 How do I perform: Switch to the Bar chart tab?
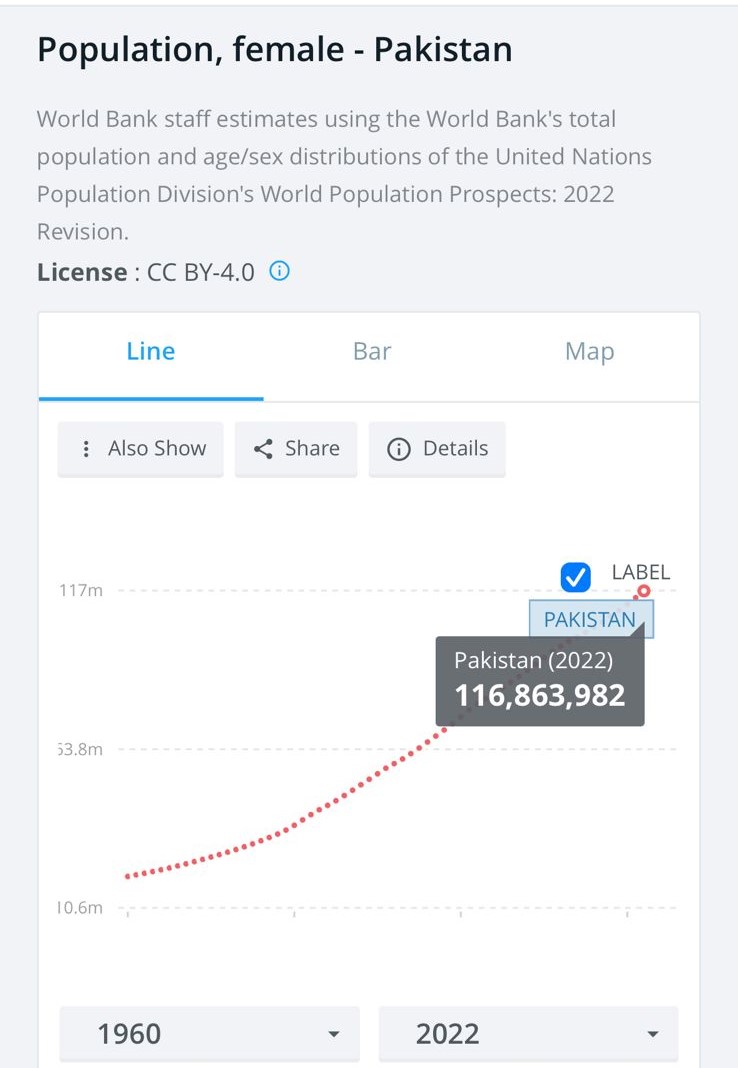click(x=372, y=352)
